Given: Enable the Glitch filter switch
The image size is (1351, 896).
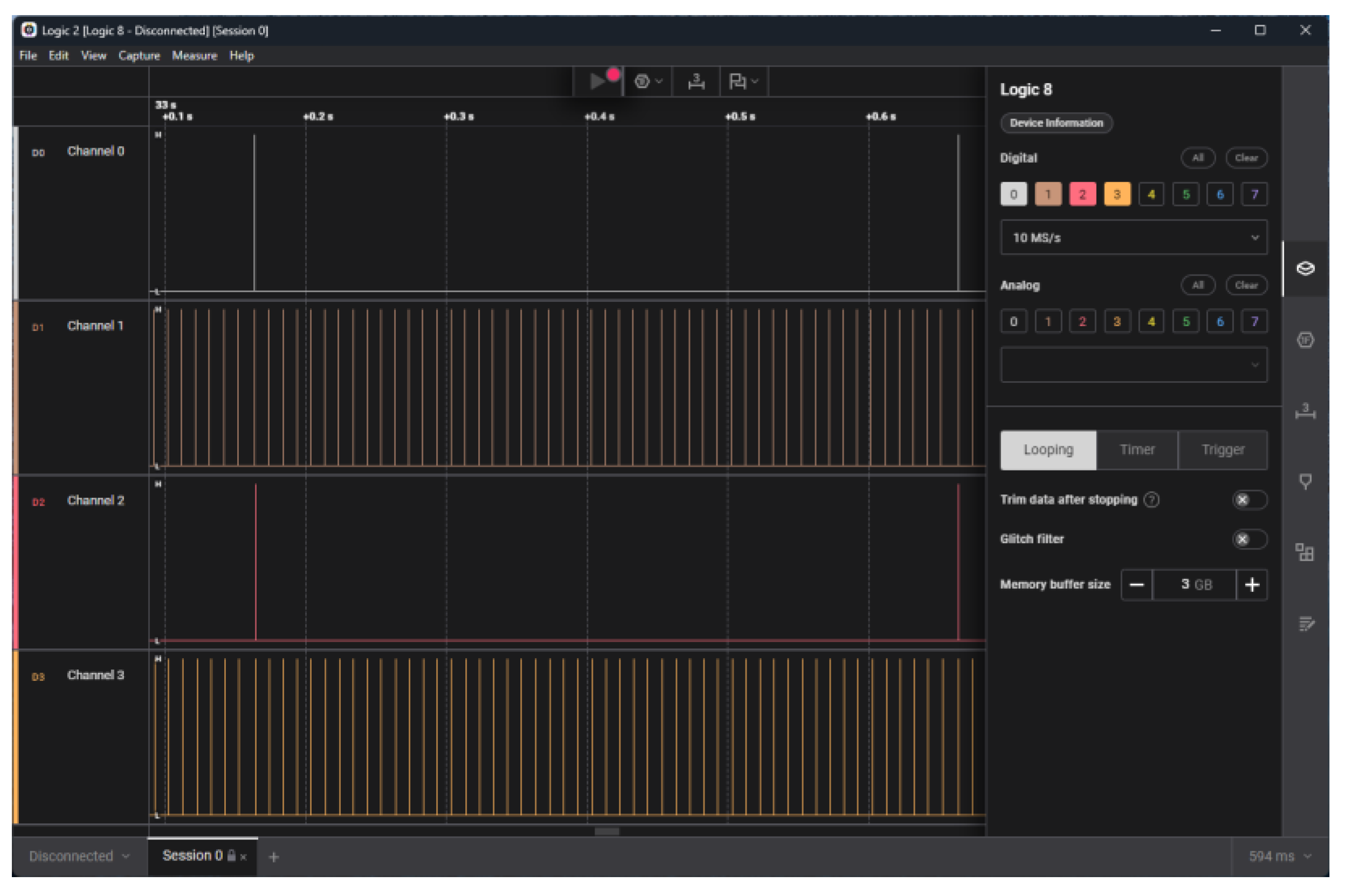Looking at the screenshot, I should click(x=1249, y=540).
